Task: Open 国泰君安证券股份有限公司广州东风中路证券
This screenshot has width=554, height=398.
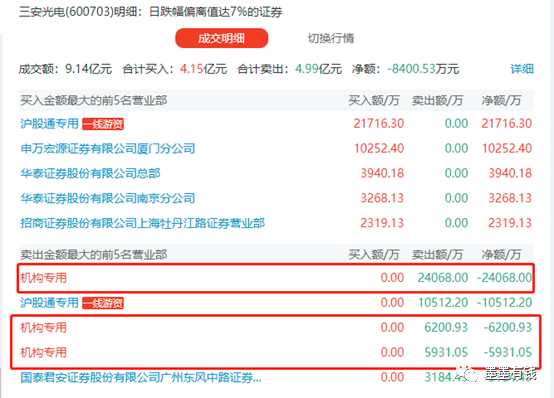Action: tap(141, 377)
